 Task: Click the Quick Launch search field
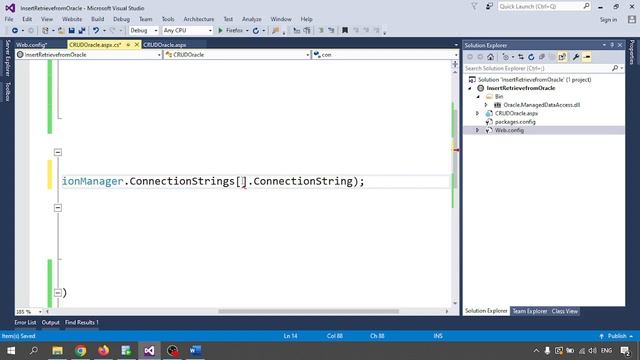point(544,7)
